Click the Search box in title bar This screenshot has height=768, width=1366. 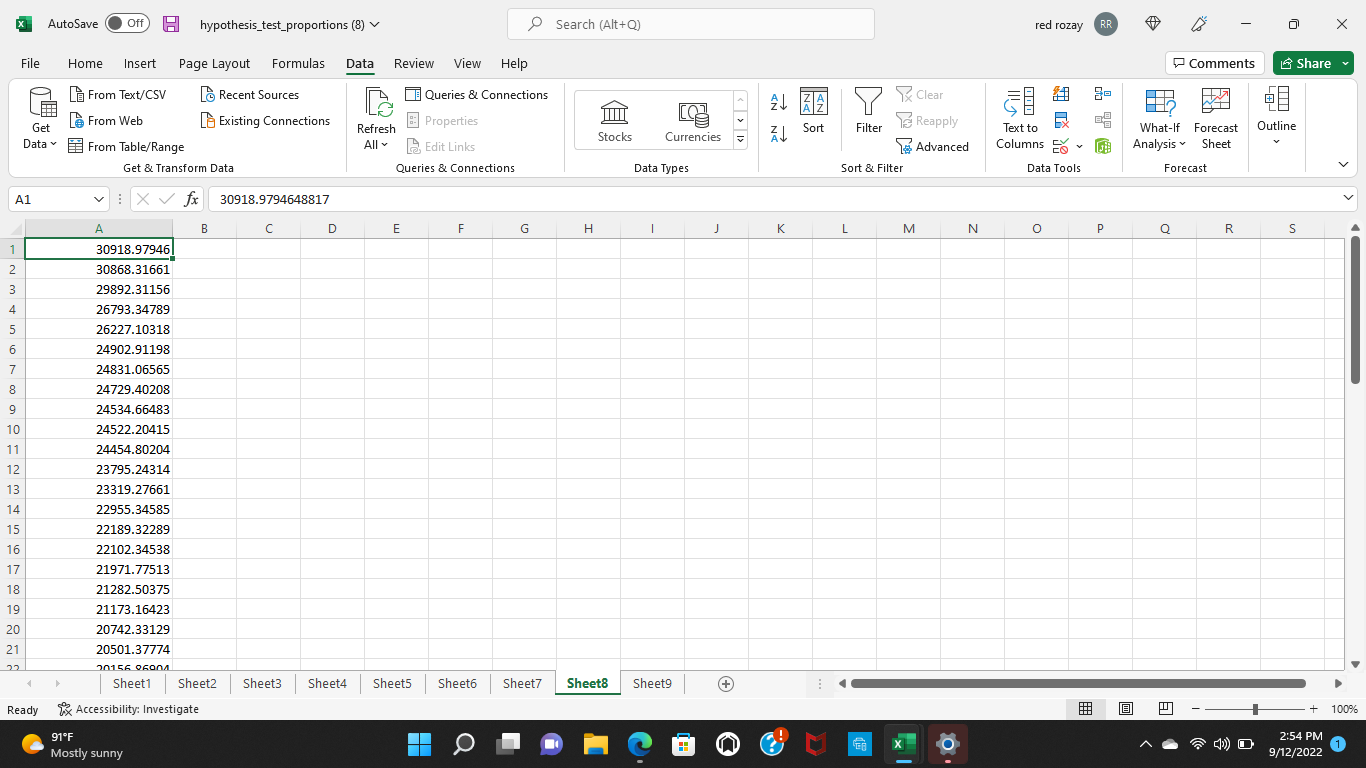[690, 24]
